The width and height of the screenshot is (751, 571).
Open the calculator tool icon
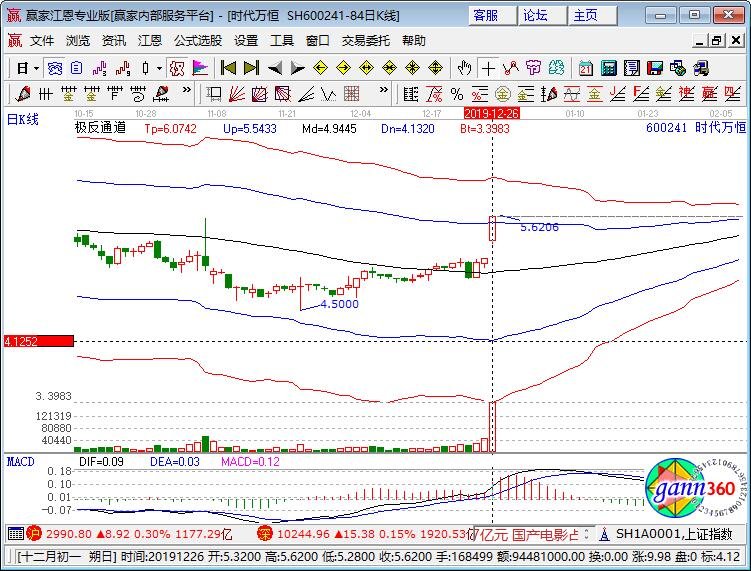click(x=608, y=68)
